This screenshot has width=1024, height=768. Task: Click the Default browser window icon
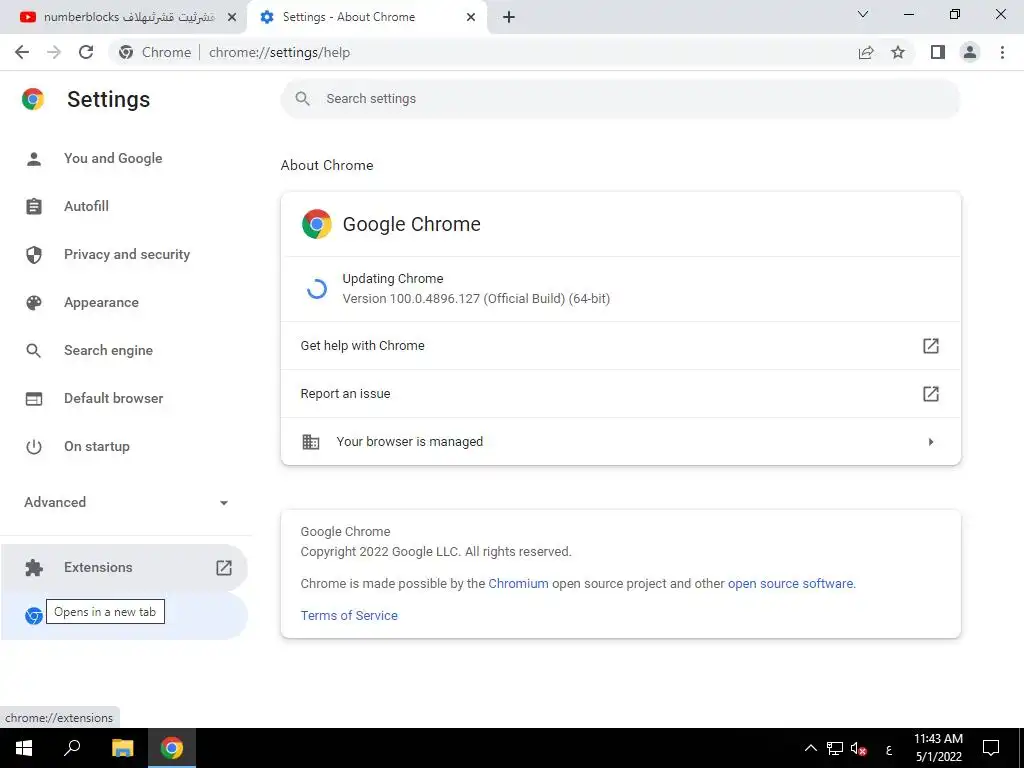[x=34, y=398]
